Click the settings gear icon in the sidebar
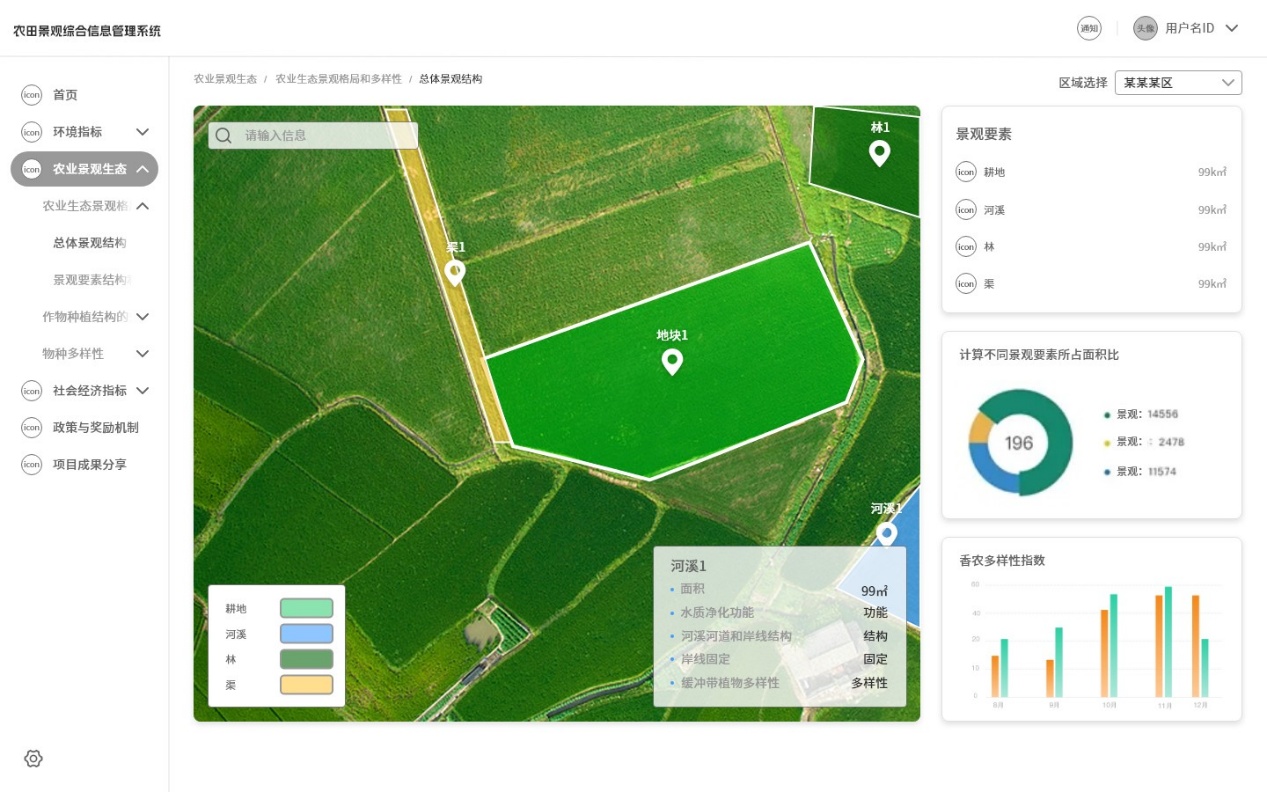 point(33,759)
